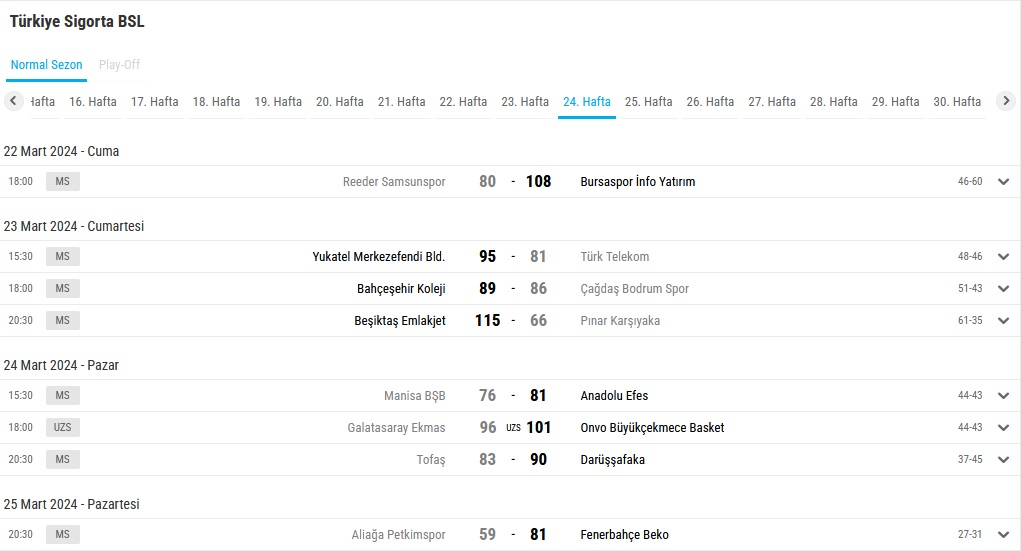Expand Reeder Samsunspor vs Bursaspor match details
The height and width of the screenshot is (551, 1021).
(x=1003, y=182)
